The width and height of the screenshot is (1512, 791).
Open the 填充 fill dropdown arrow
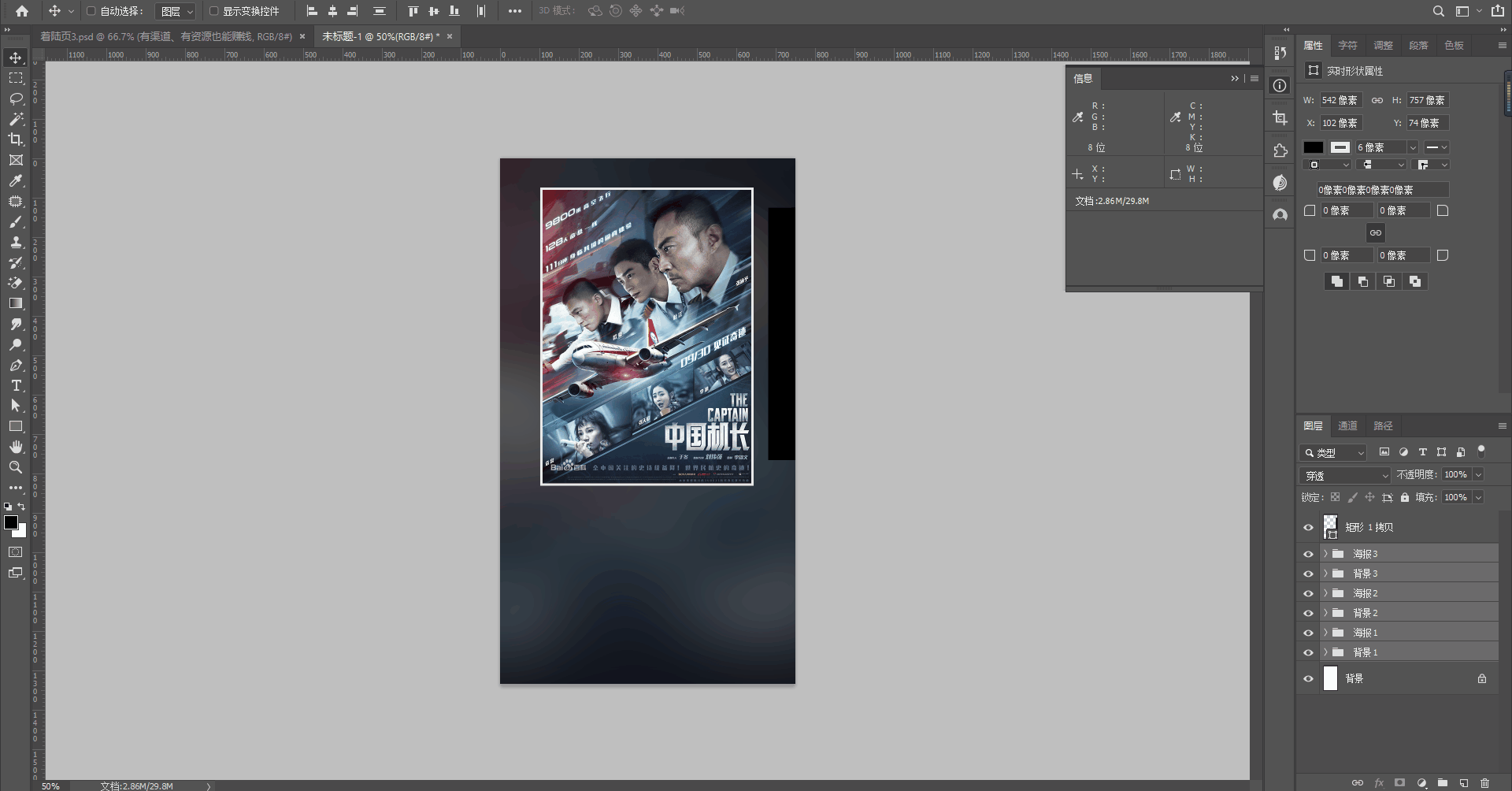[1478, 497]
